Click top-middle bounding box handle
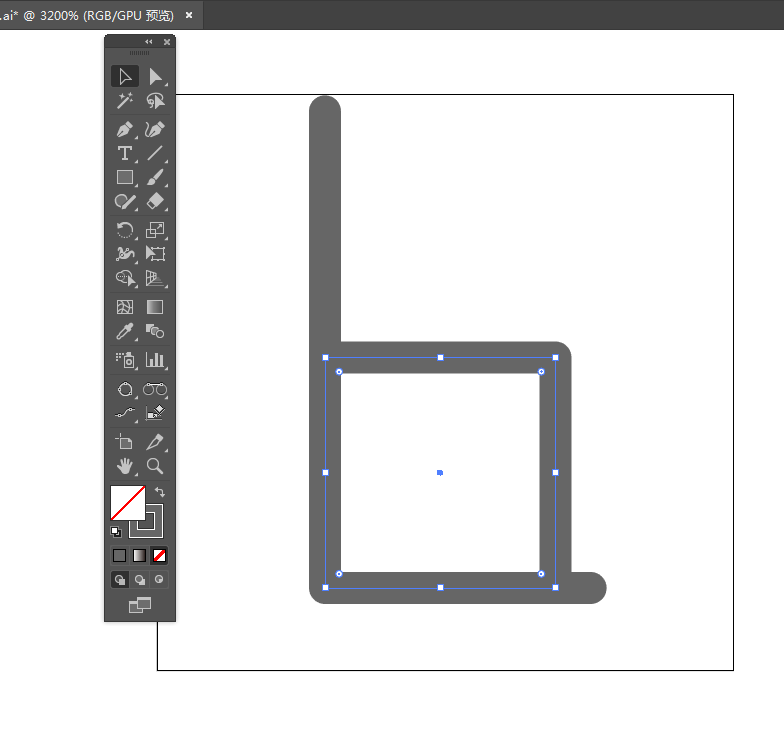Viewport: 784px width, 749px height. (440, 358)
